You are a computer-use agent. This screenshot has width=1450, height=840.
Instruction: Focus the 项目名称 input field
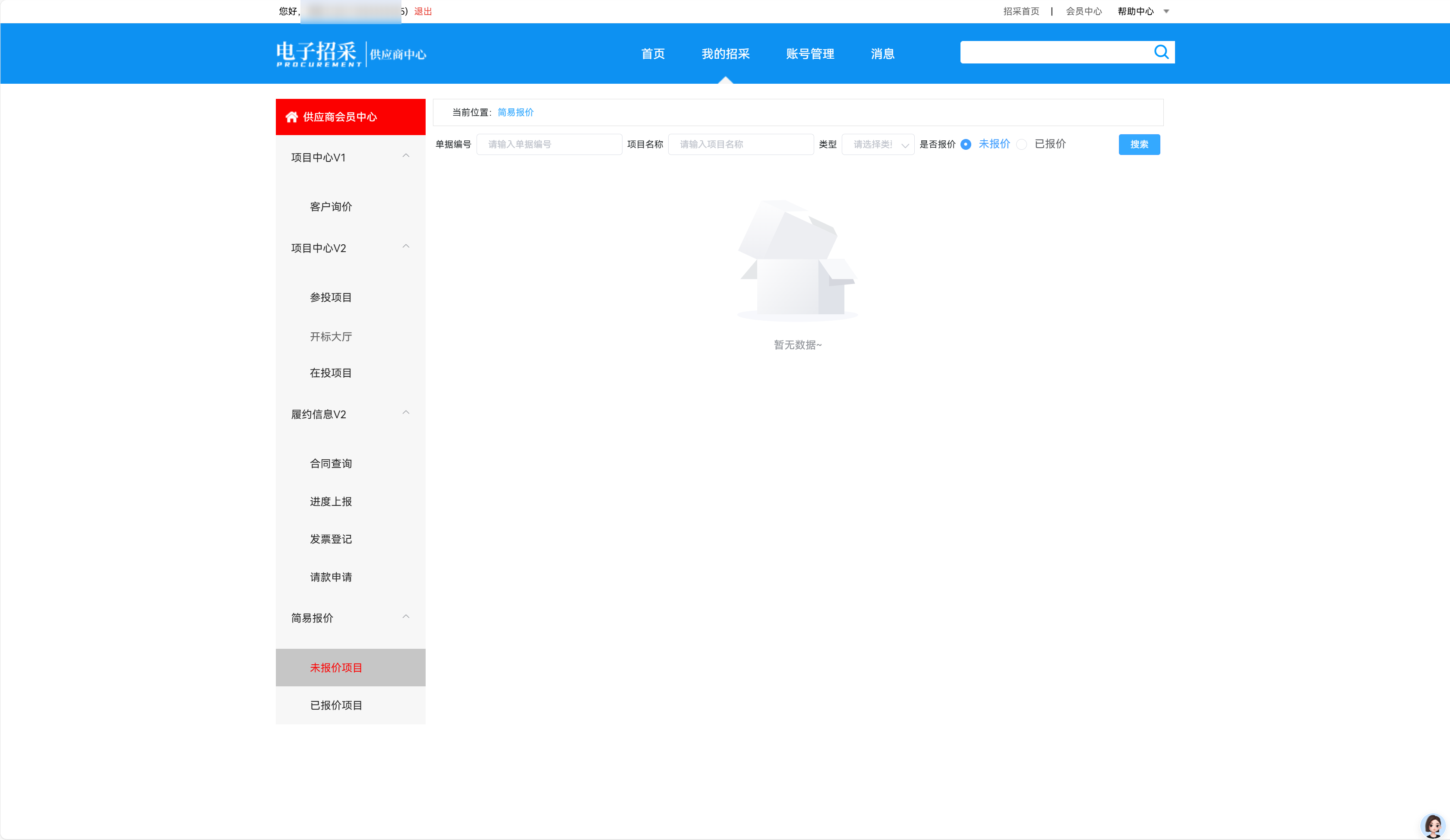point(740,145)
